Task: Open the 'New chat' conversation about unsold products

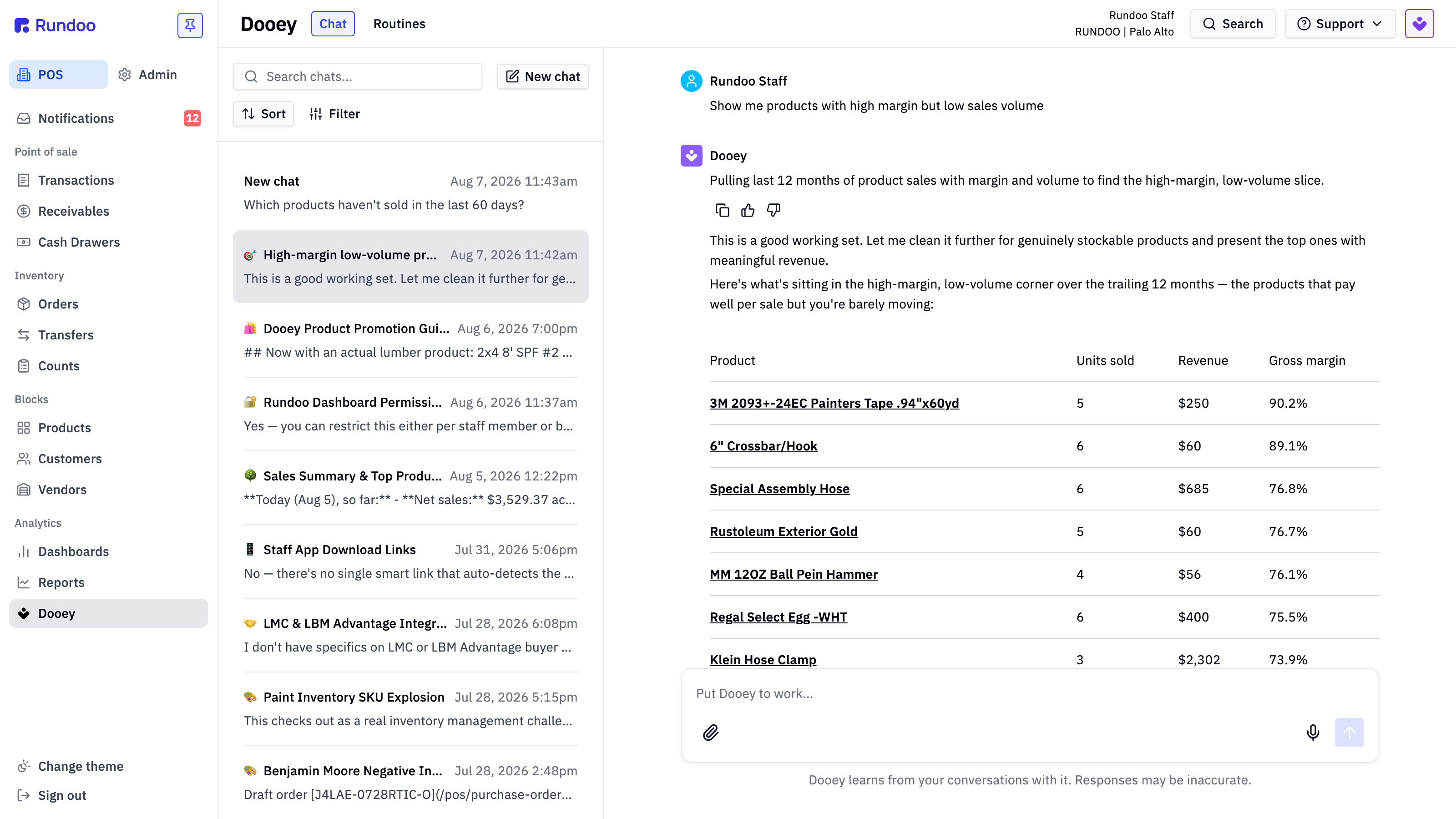Action: tap(410, 193)
